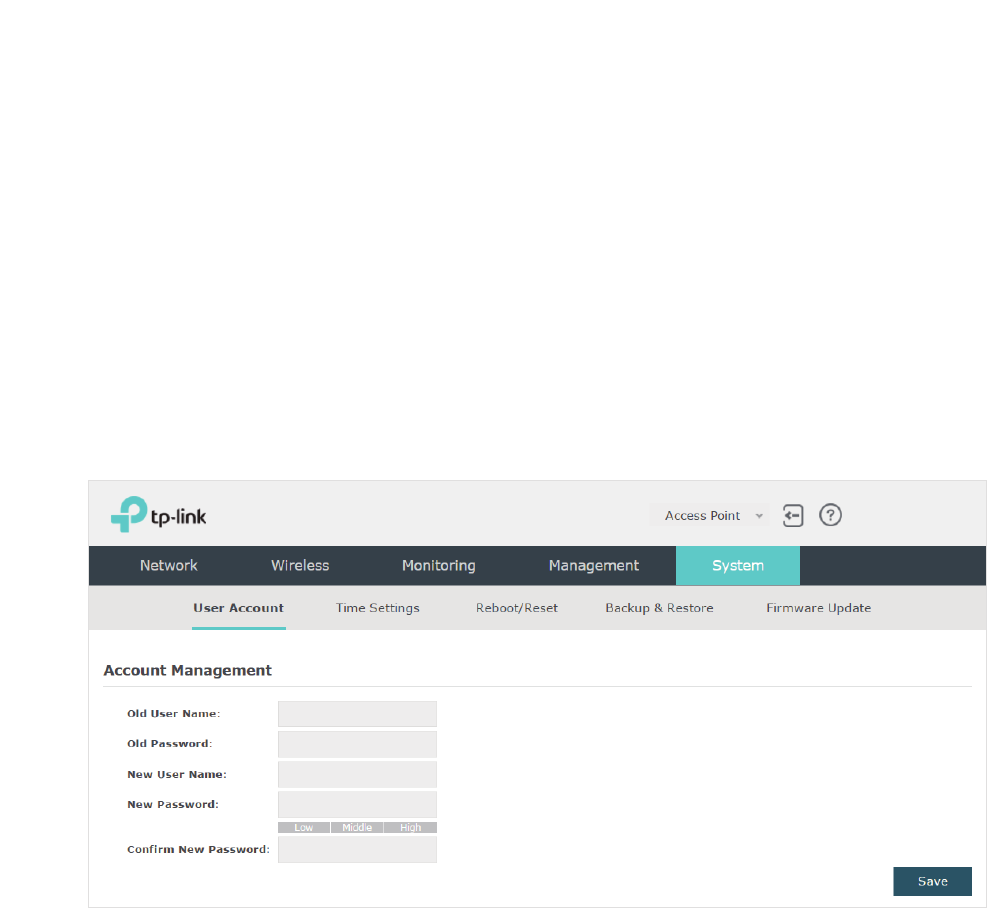Click the High password strength indicator
This screenshot has width=987, height=908.
[410, 827]
